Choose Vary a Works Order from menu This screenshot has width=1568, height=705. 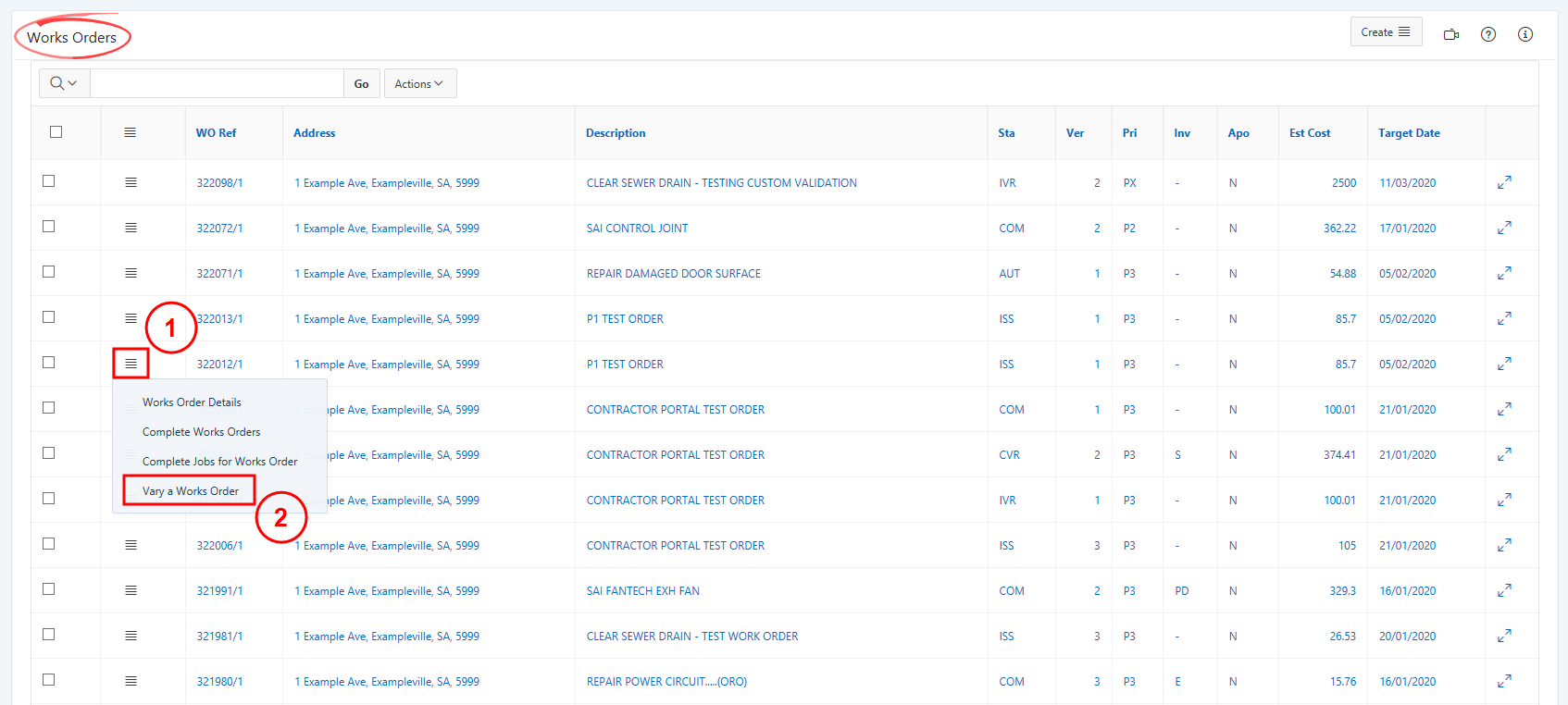click(190, 491)
